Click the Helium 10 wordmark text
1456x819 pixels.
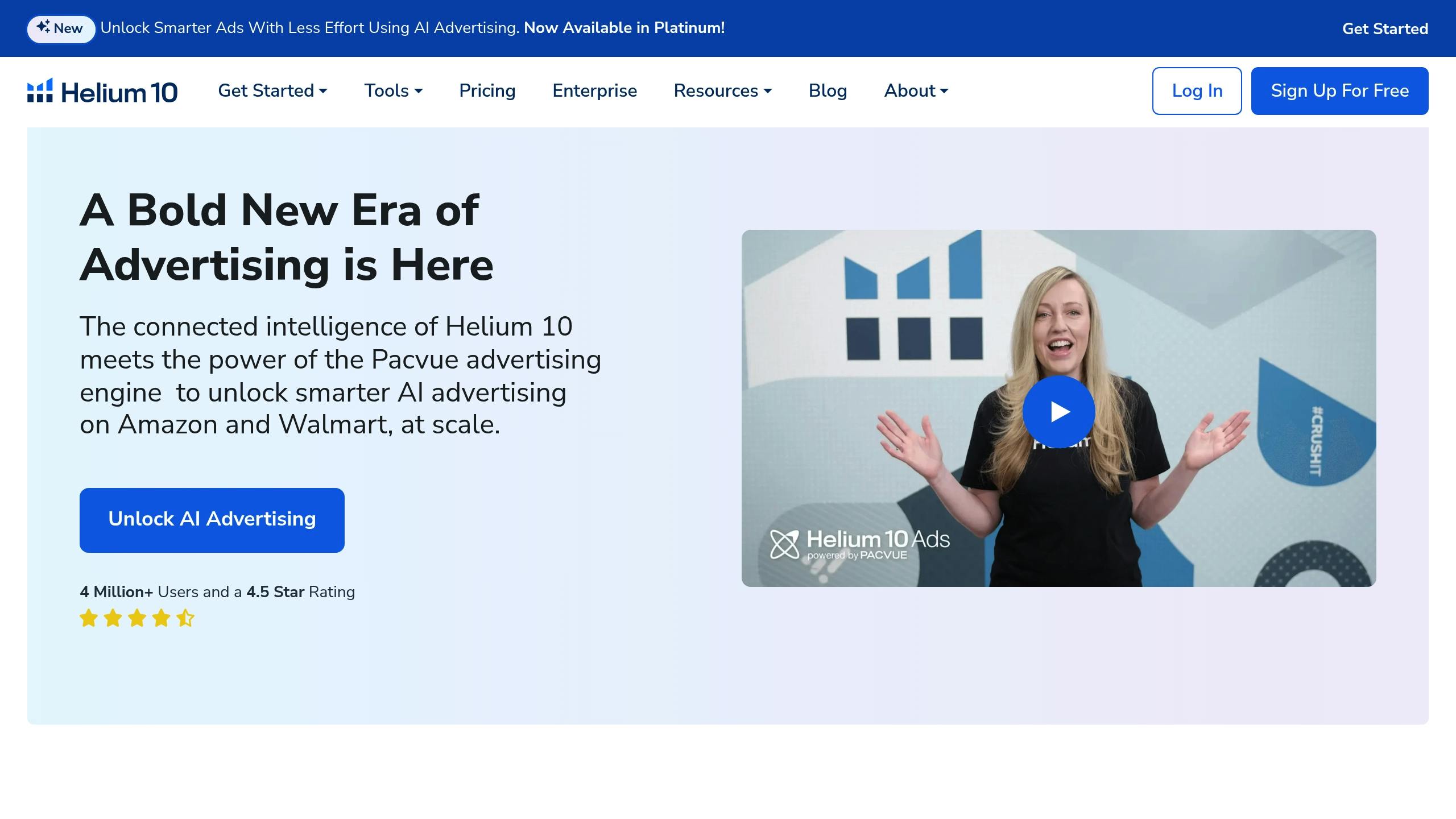click(119, 92)
